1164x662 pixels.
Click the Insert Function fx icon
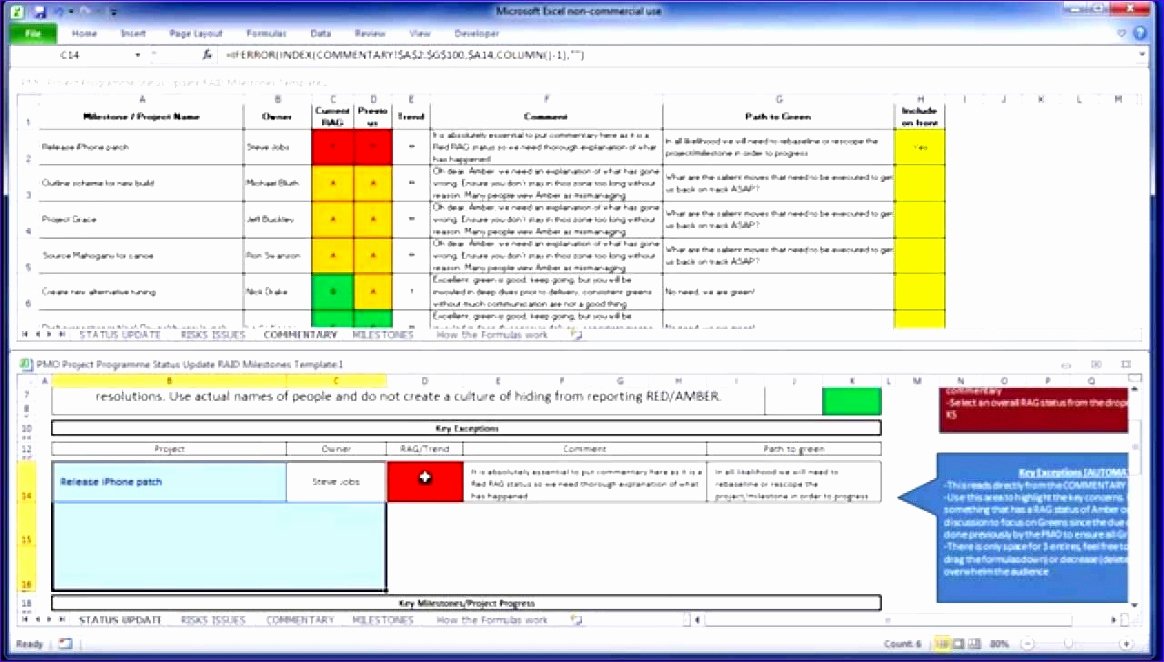[207, 55]
